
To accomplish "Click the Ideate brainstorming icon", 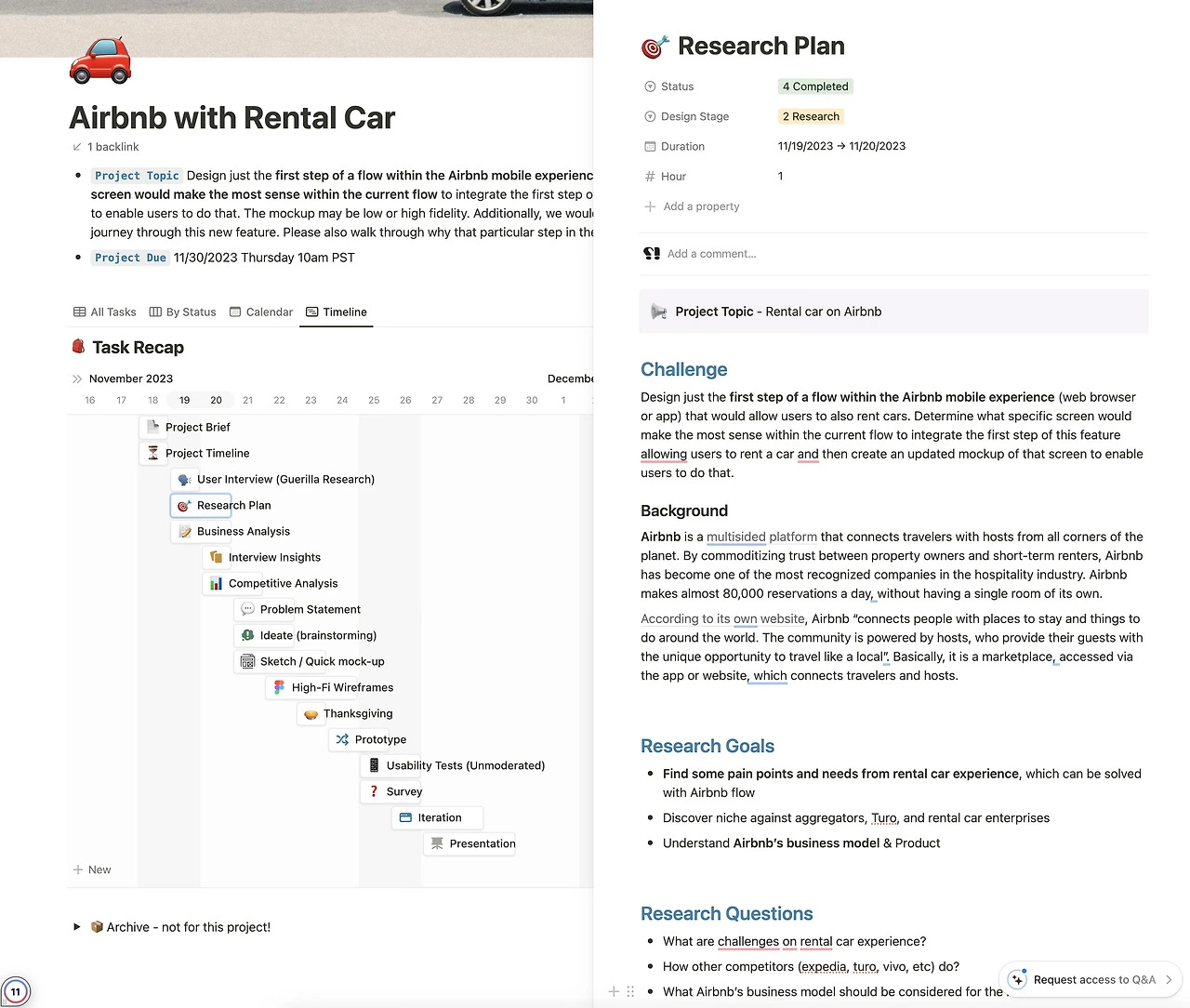I will pos(248,635).
